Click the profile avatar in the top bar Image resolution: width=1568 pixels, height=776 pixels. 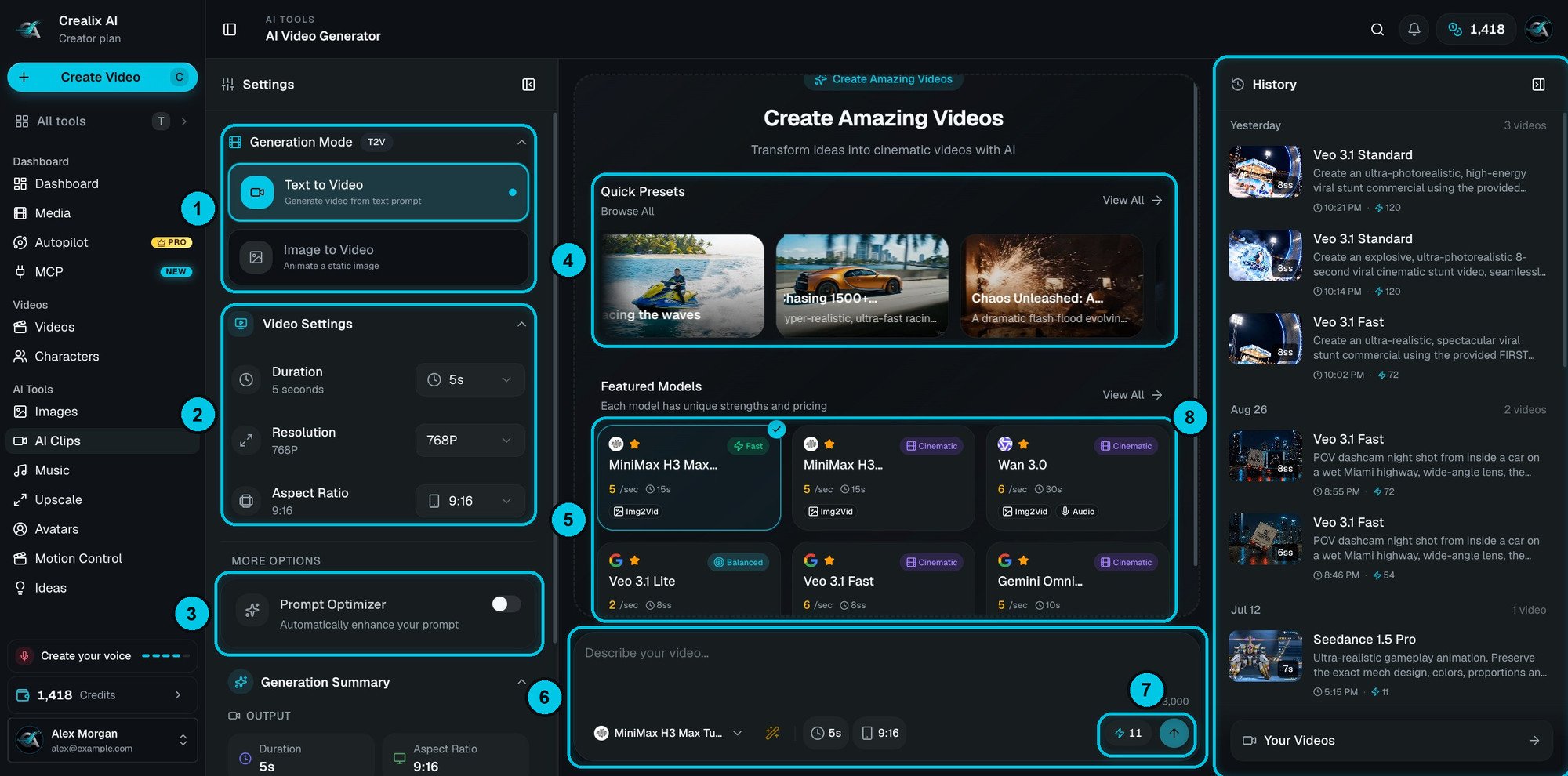[1538, 29]
